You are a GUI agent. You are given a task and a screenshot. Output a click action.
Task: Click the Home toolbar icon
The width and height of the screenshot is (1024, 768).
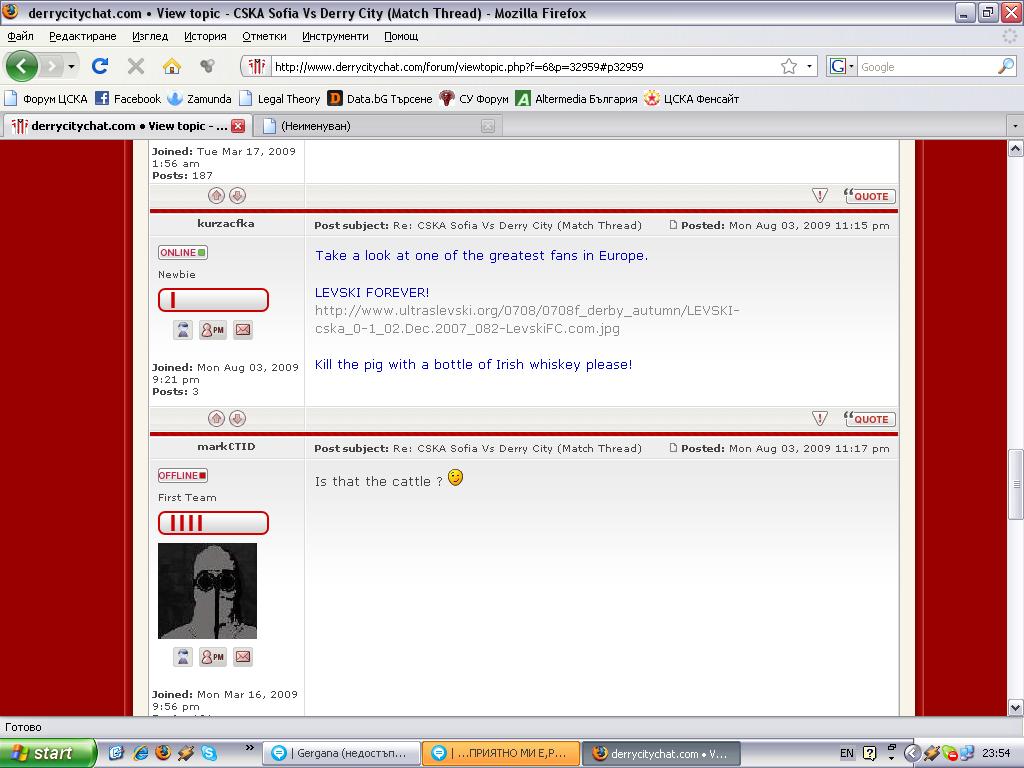click(172, 67)
